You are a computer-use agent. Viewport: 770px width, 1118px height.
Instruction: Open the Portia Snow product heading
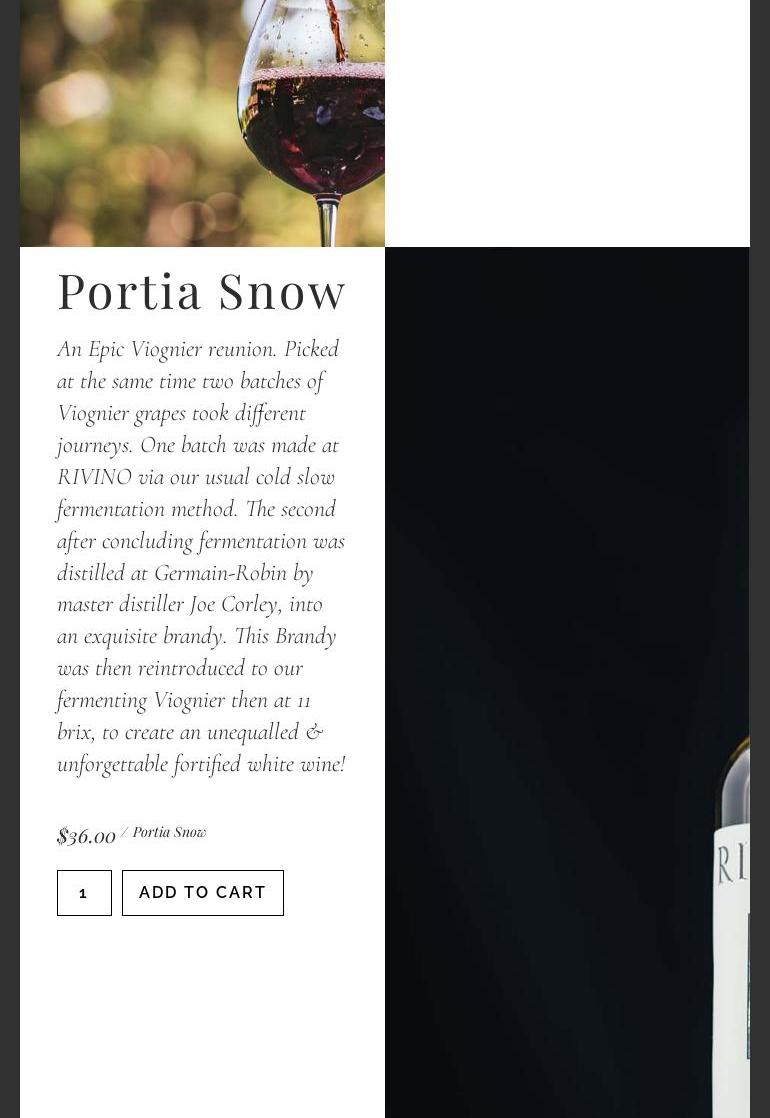pyautogui.click(x=201, y=291)
